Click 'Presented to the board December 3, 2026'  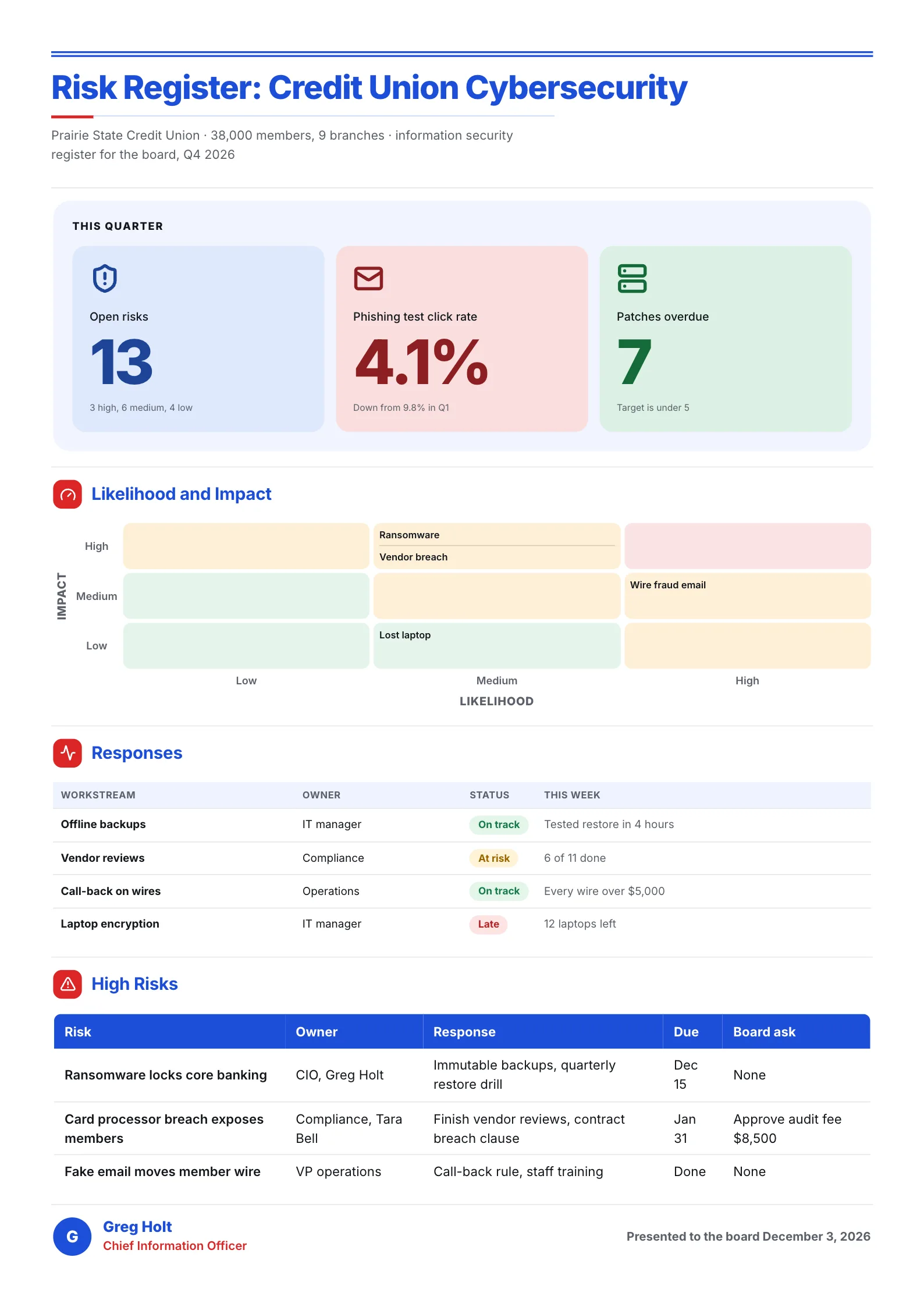coord(748,1237)
